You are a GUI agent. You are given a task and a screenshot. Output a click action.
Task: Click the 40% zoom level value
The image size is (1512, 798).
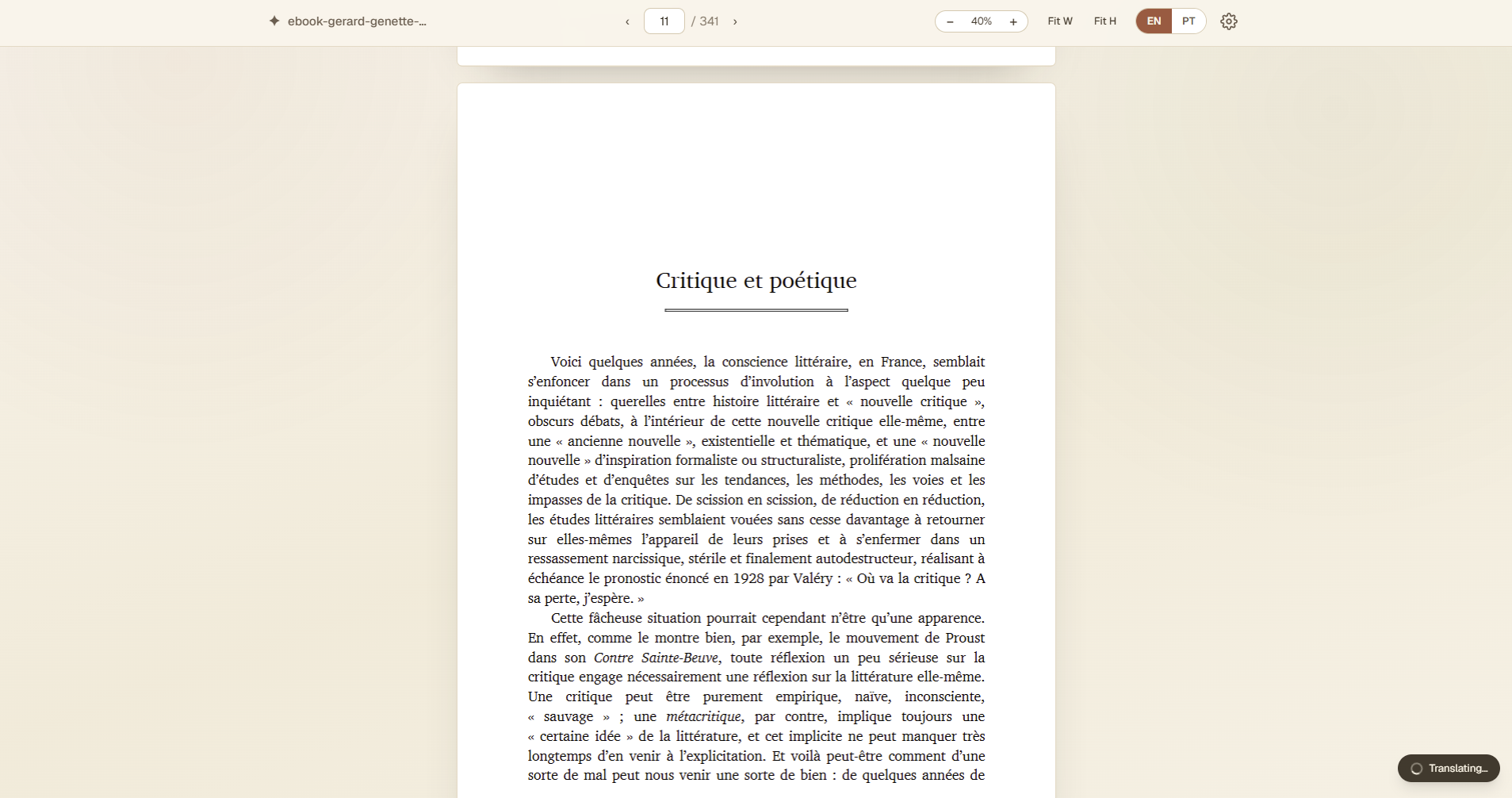[x=982, y=21]
